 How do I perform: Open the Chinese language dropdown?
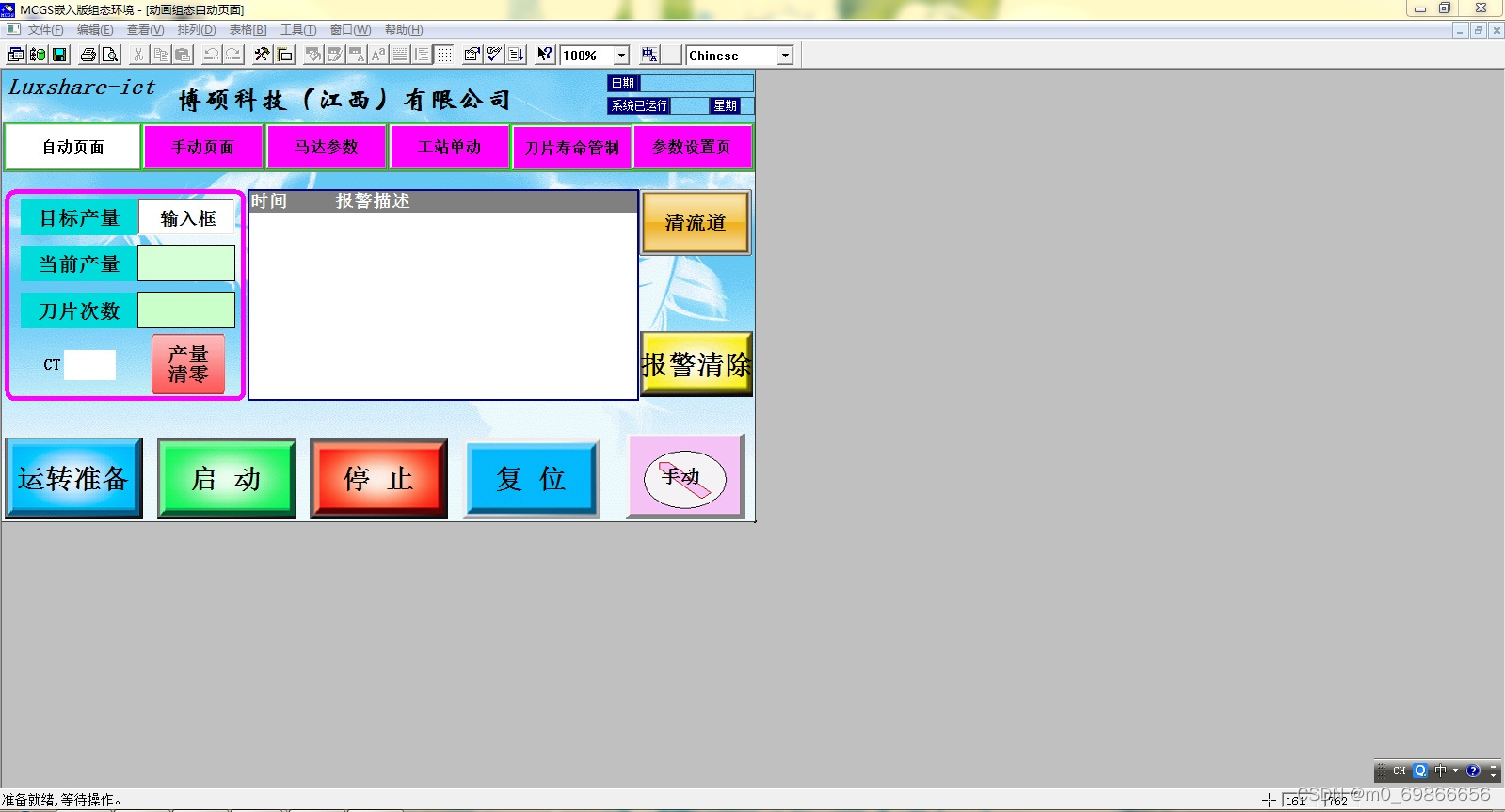[785, 56]
